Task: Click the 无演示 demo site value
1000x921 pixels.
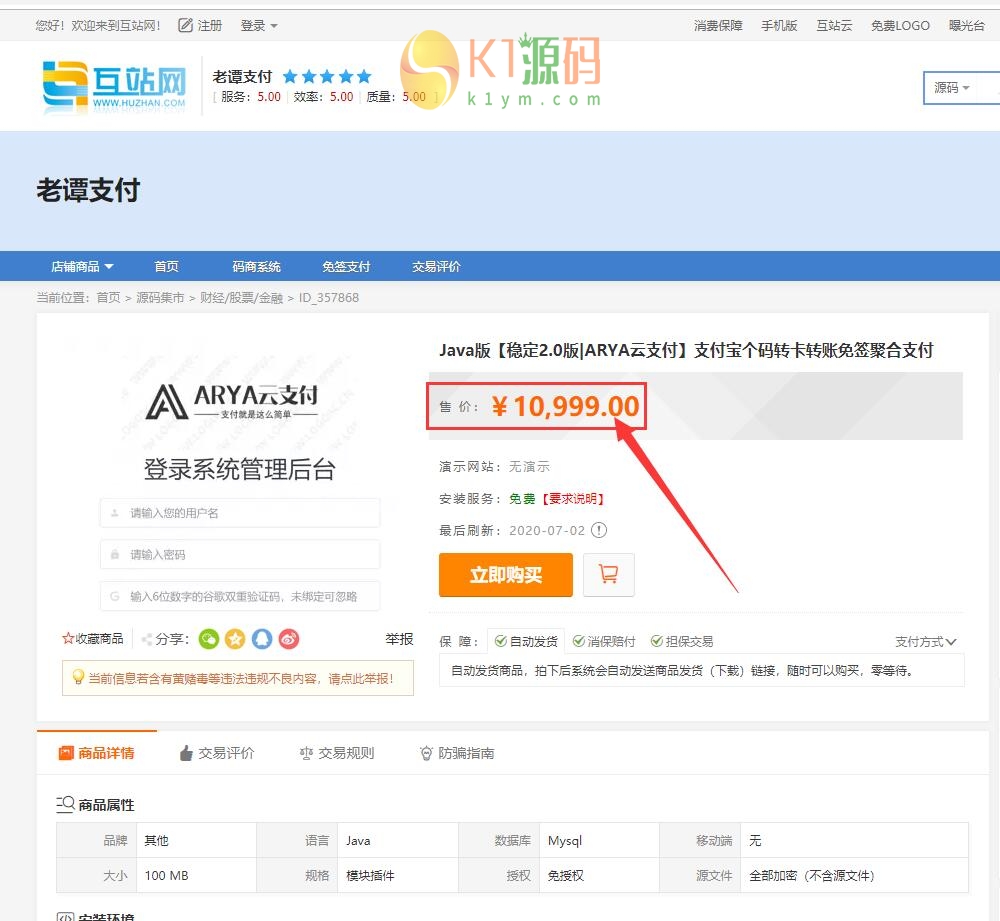Action: [529, 467]
